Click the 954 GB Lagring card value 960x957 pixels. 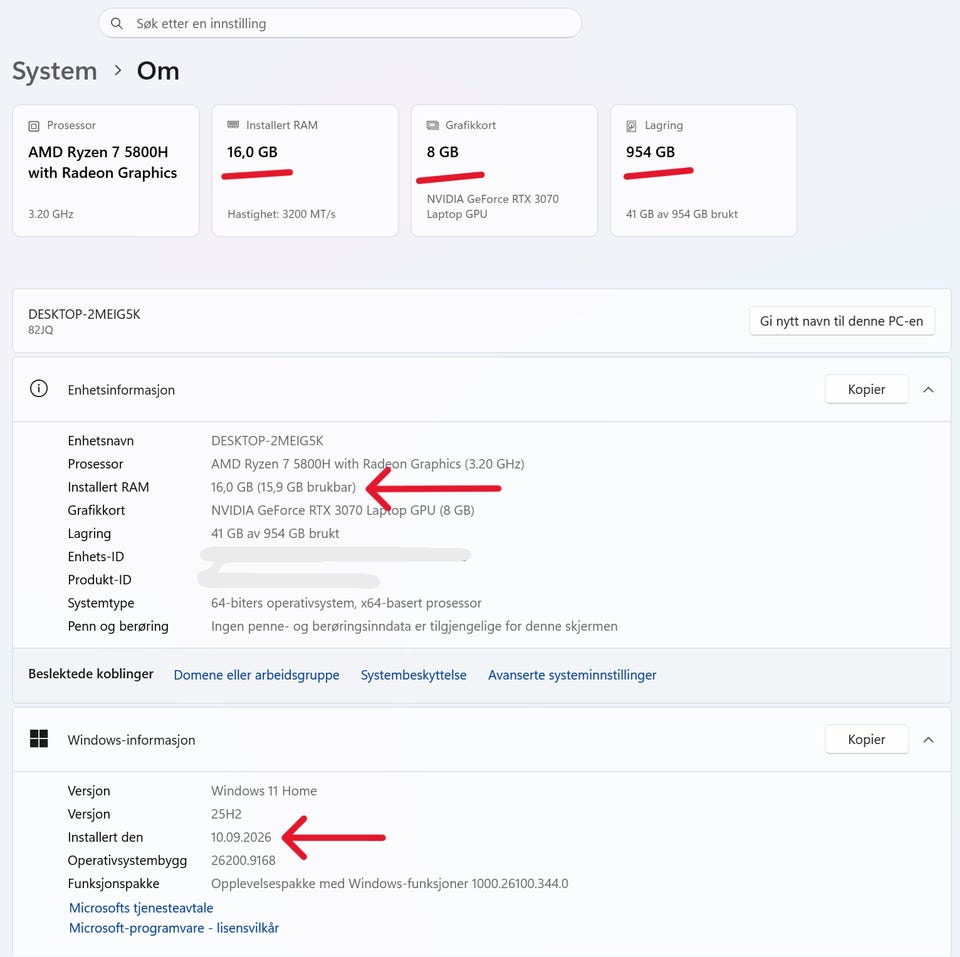[x=650, y=152]
